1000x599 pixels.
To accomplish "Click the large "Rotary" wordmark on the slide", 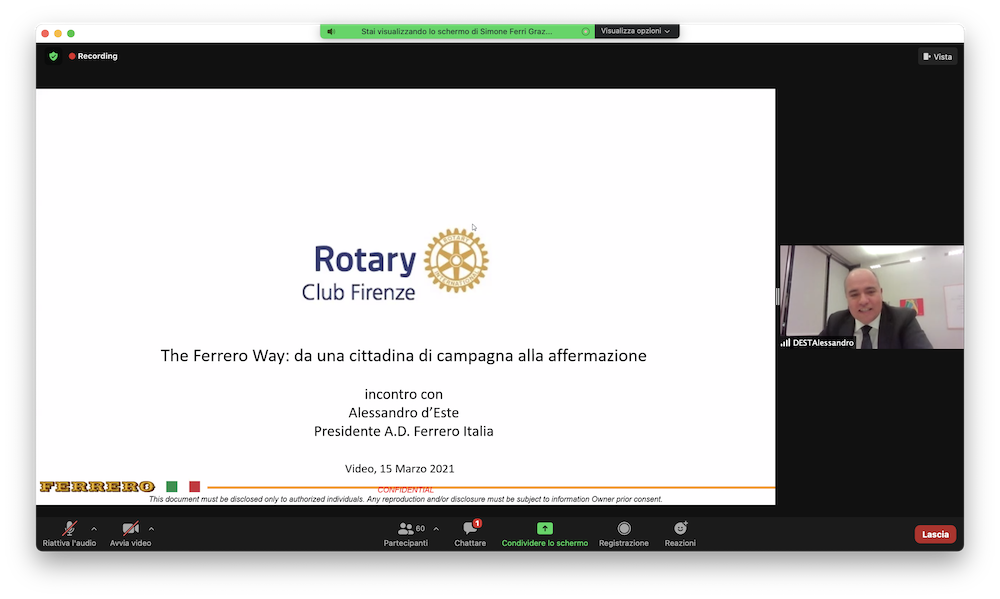I will pos(365,260).
